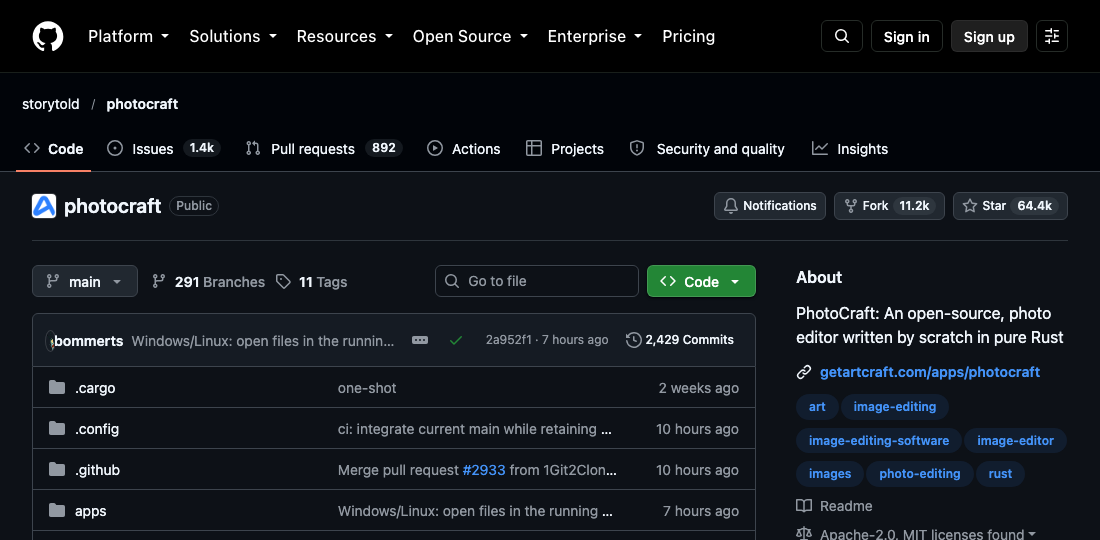Open the .github folder name
This screenshot has width=1100, height=540.
coord(98,470)
